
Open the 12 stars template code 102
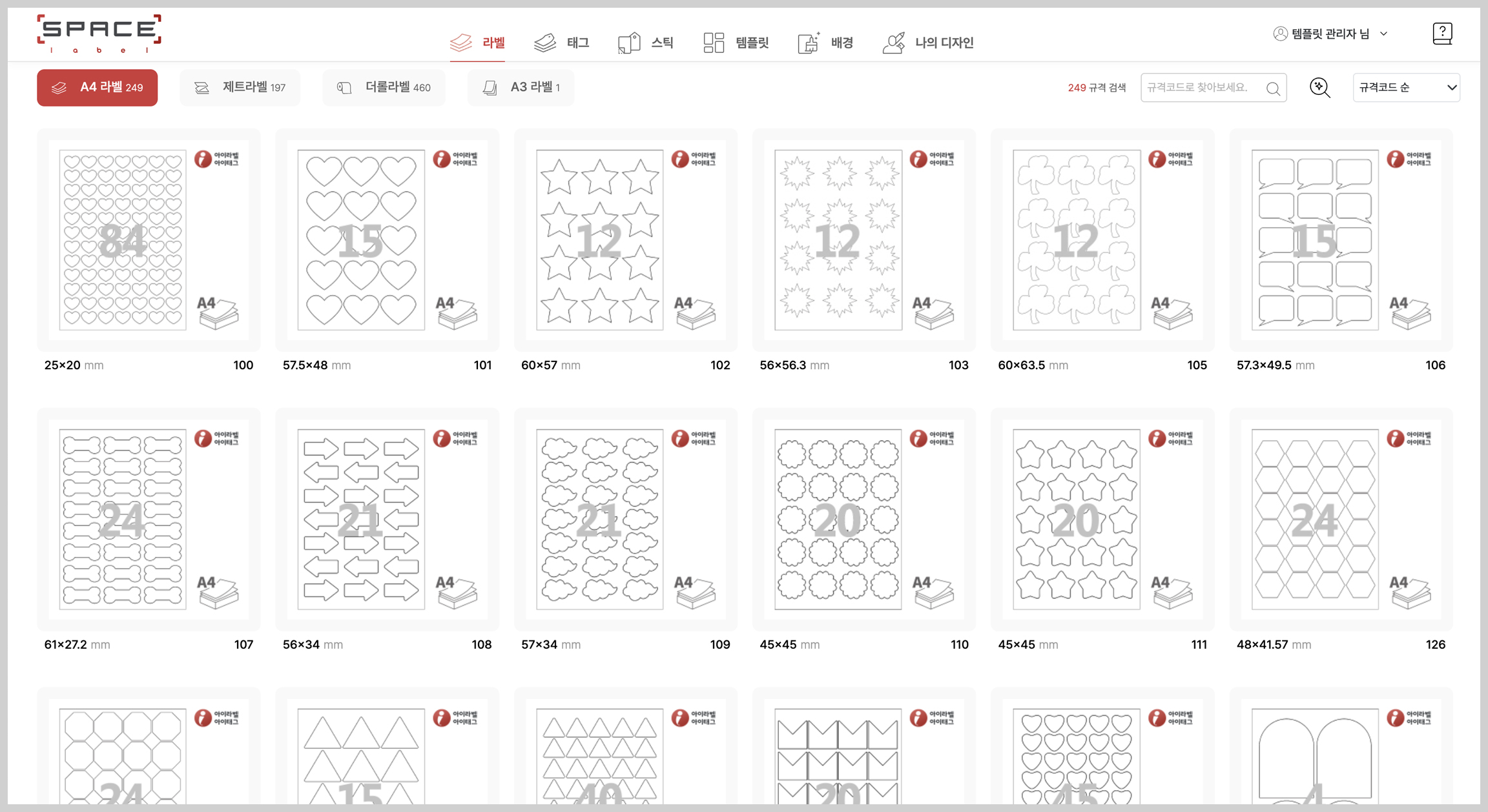click(x=626, y=240)
